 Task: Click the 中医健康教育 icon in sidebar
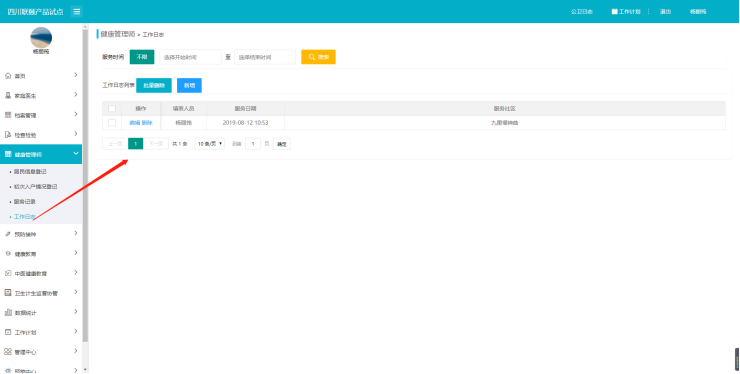pos(8,273)
